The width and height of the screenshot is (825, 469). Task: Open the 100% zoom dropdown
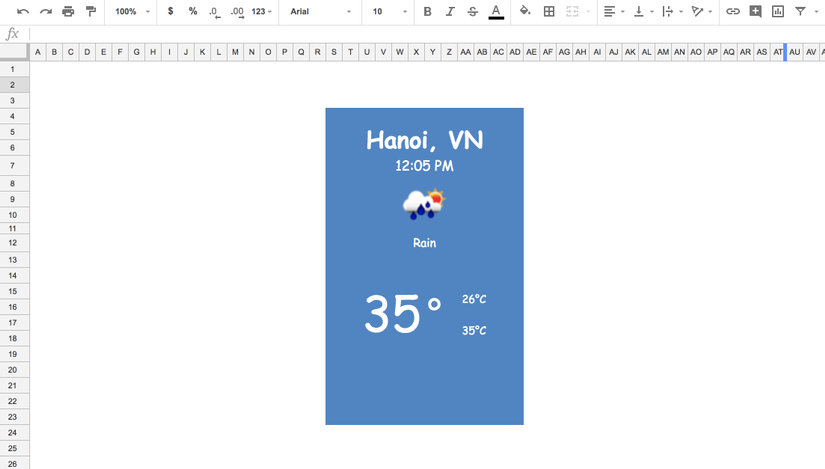(132, 12)
